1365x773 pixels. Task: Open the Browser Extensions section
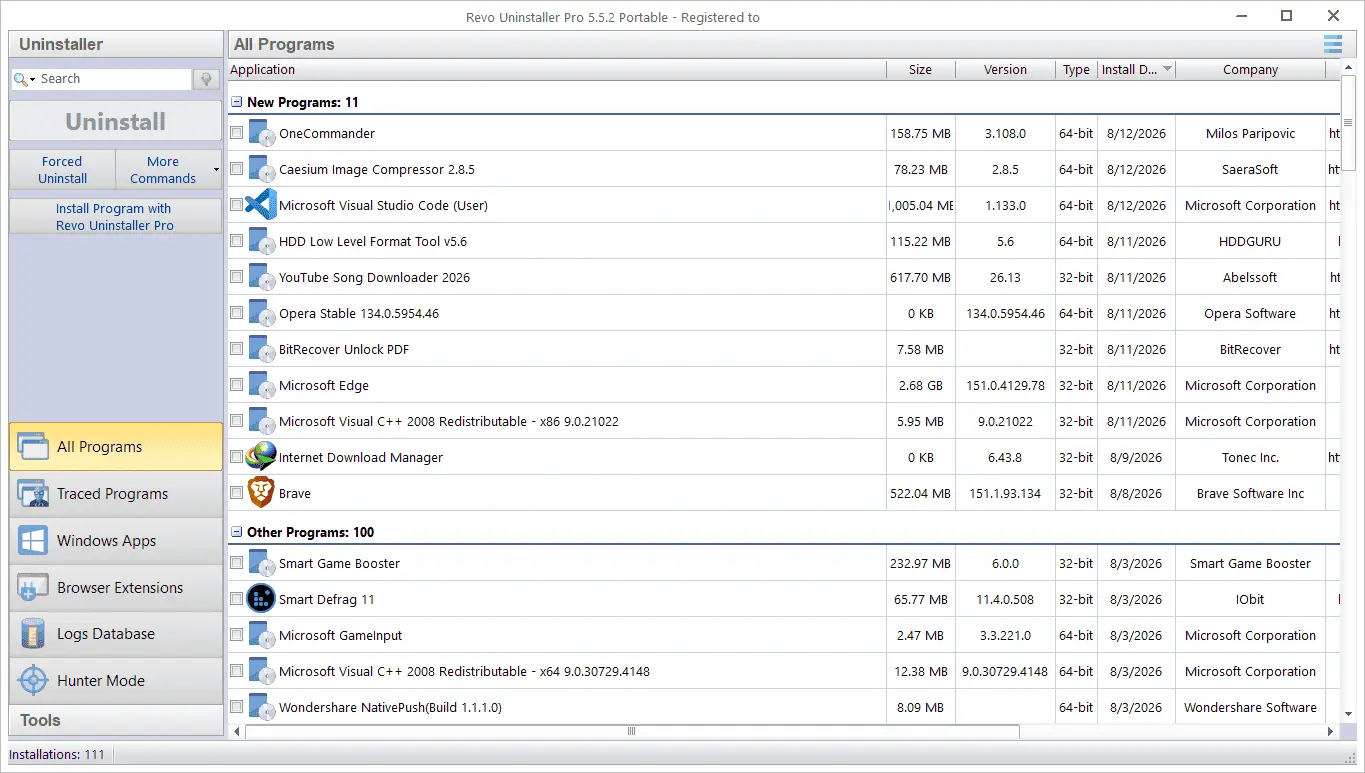(x=116, y=588)
